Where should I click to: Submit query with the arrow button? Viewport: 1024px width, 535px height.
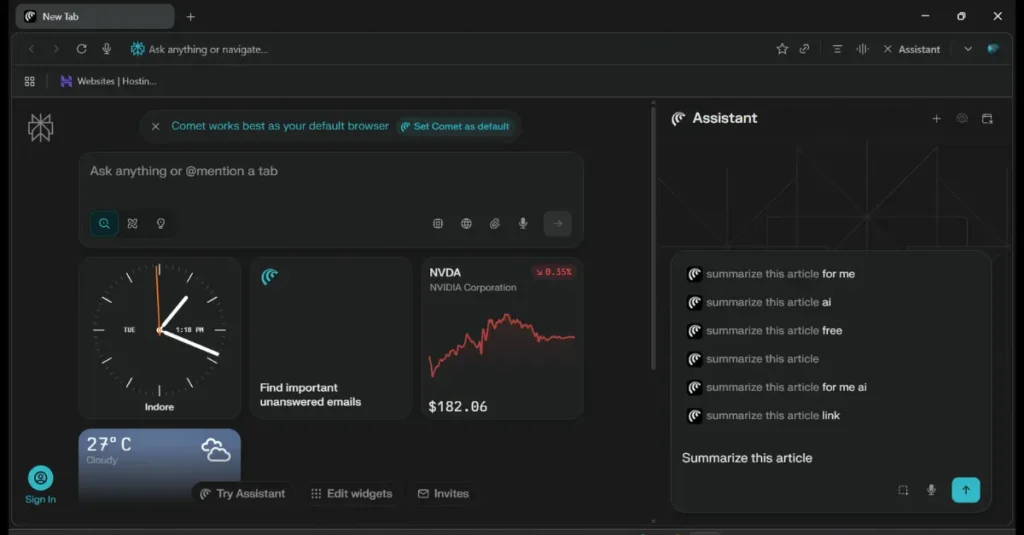558,223
